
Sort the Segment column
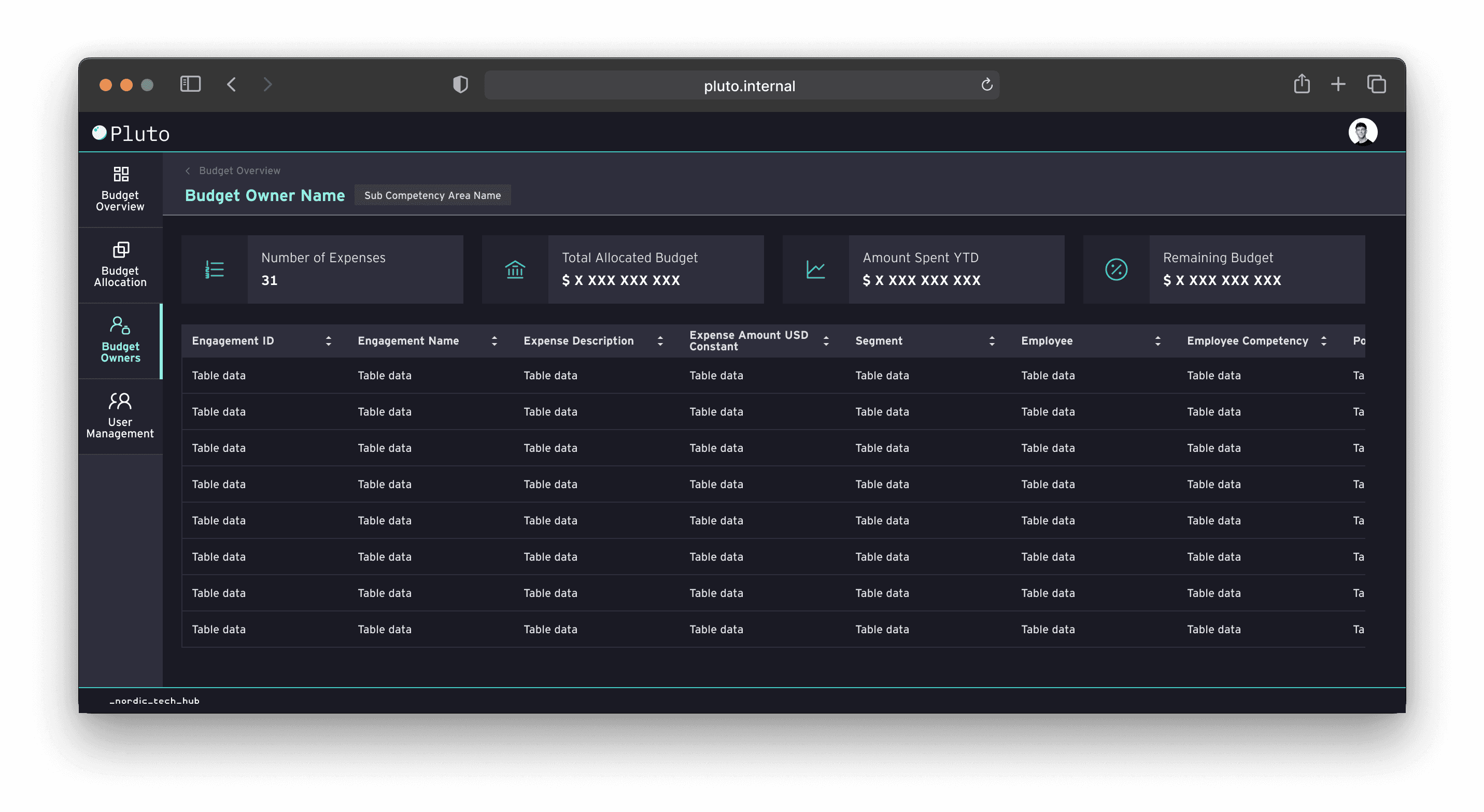click(992, 341)
